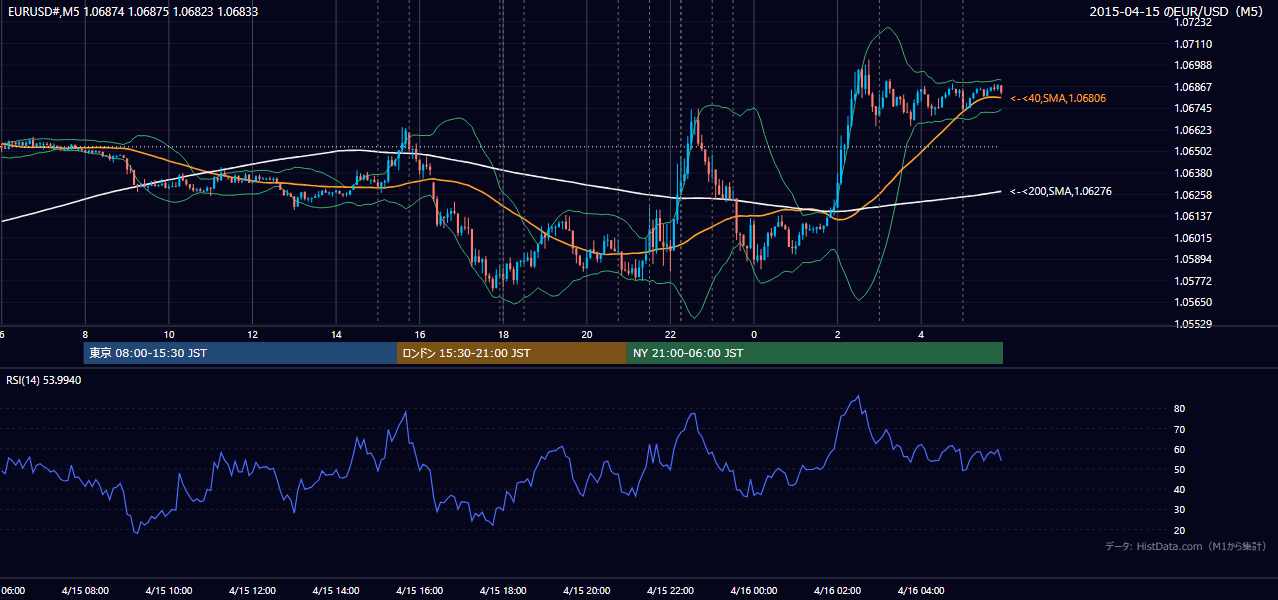Click hour tick 20 under the price chart
The width and height of the screenshot is (1278, 600).
[x=587, y=334]
